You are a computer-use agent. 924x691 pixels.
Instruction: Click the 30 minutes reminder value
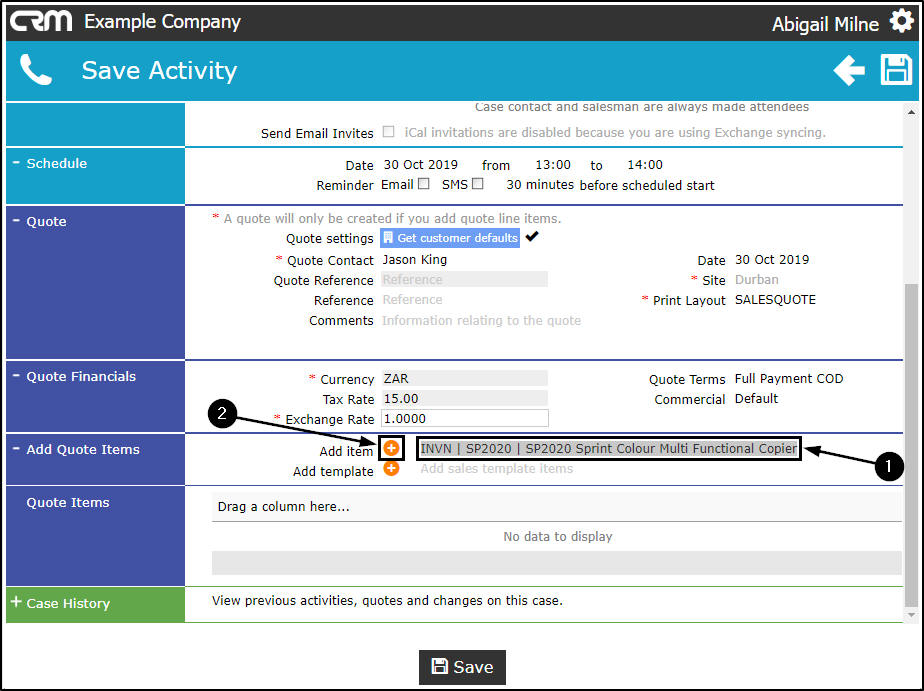(x=540, y=184)
